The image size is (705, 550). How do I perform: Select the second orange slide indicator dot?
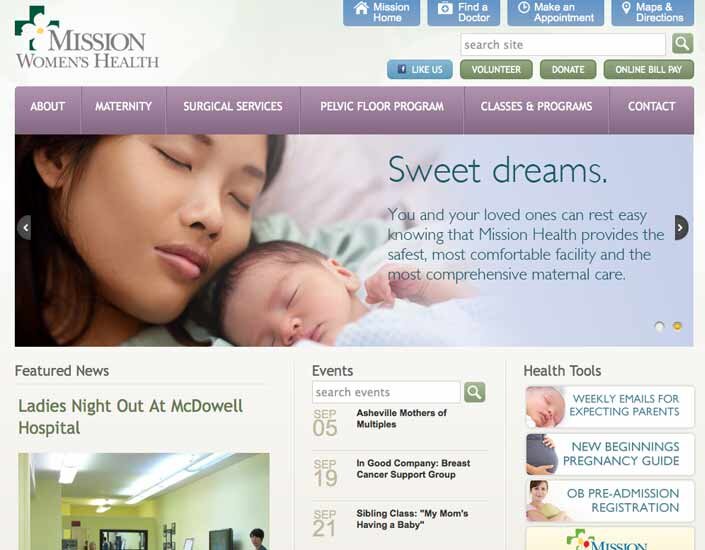(677, 326)
